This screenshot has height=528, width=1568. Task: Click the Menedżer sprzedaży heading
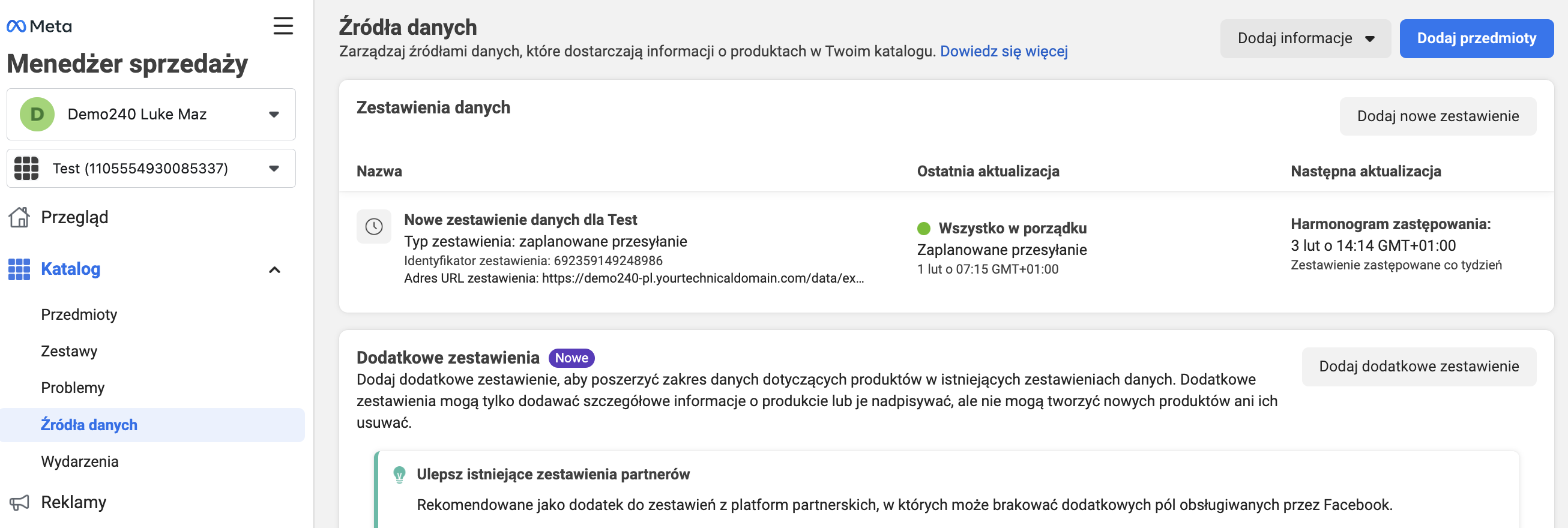[127, 63]
